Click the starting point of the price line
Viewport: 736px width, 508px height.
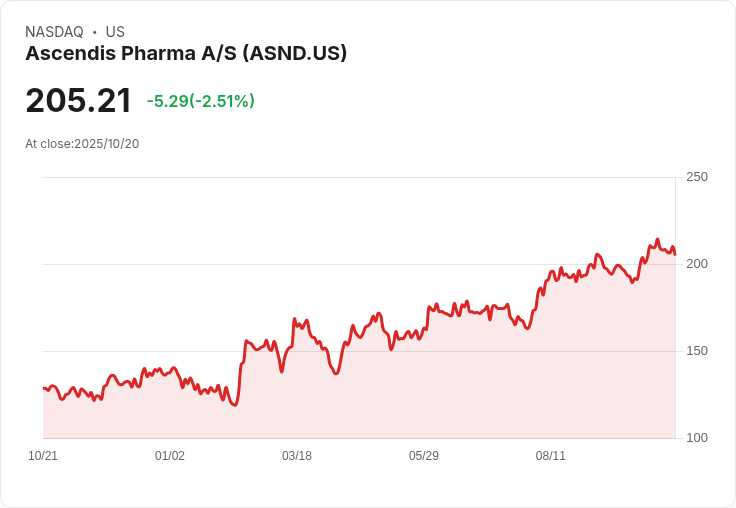click(44, 388)
